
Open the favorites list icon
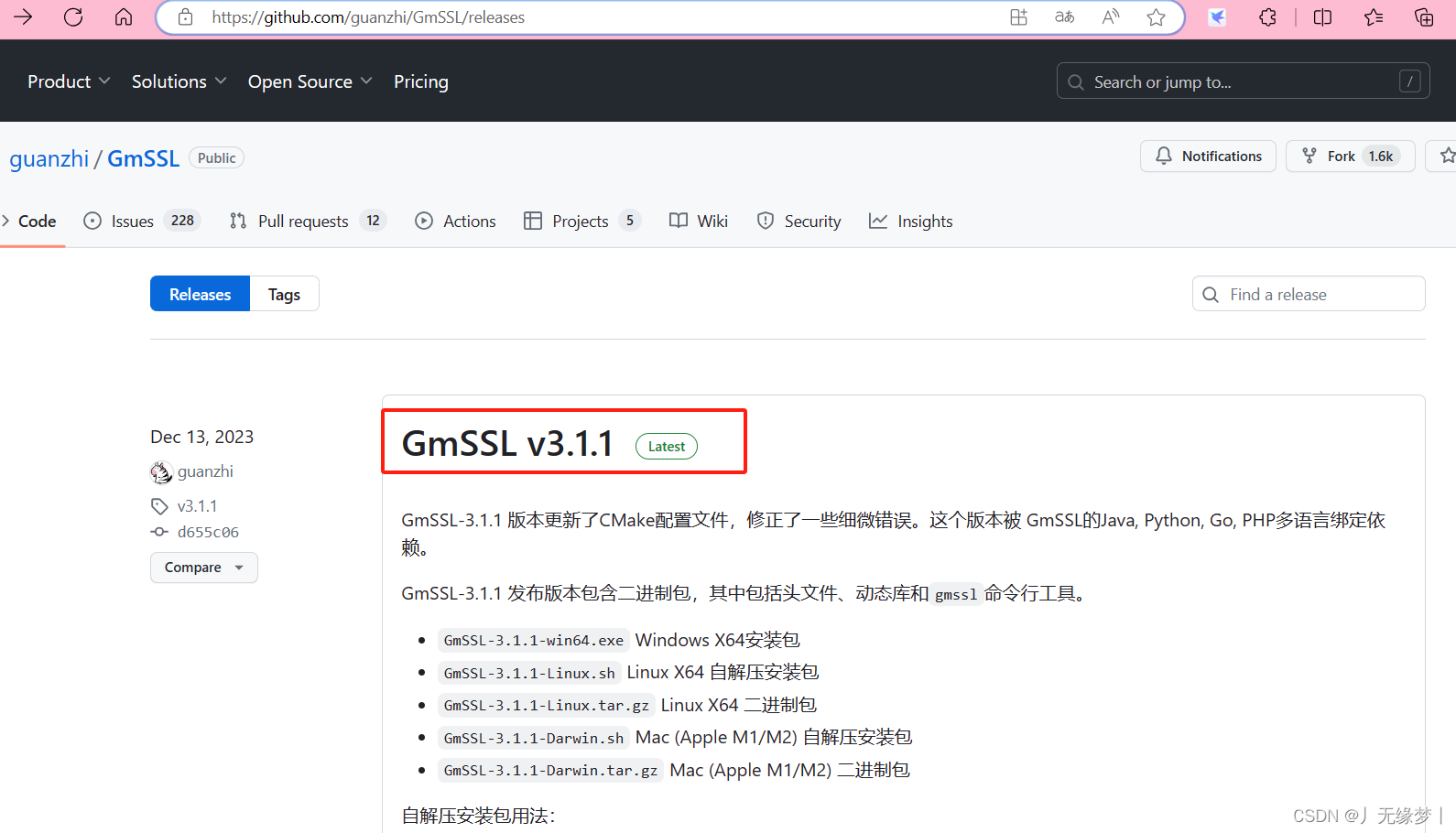[1374, 16]
